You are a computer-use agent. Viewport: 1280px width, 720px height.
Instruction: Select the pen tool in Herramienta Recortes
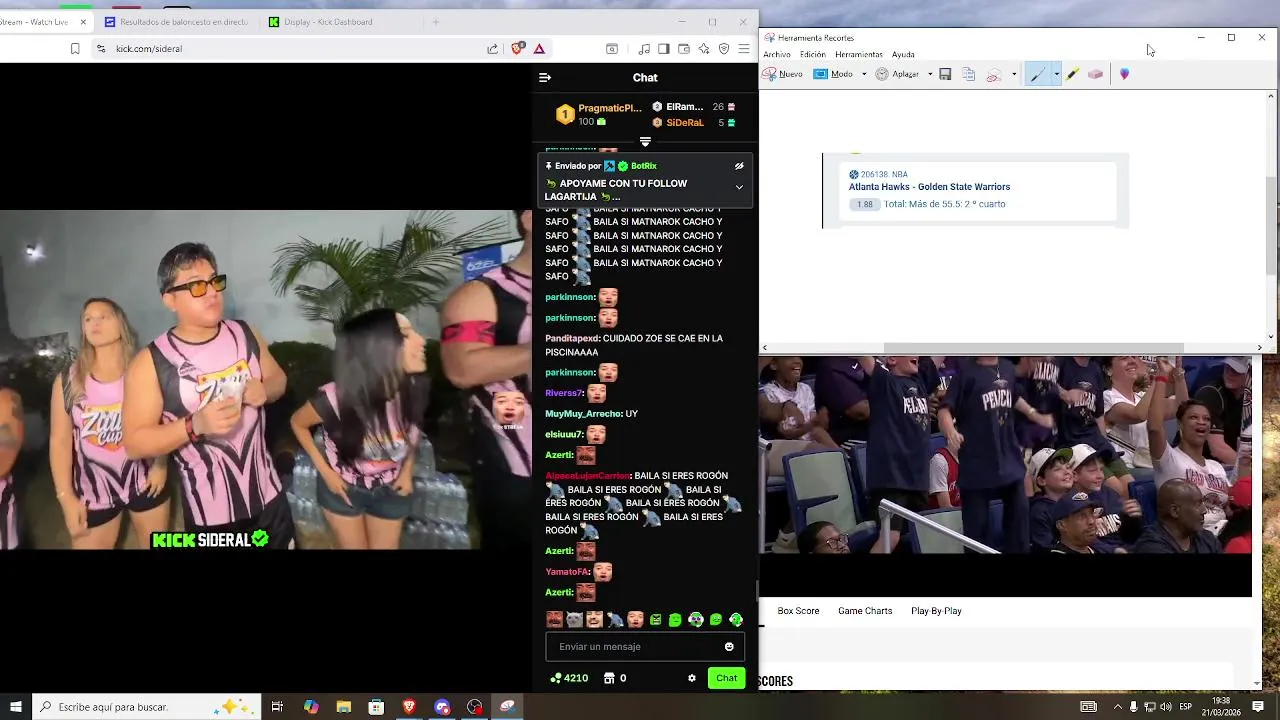click(1038, 74)
